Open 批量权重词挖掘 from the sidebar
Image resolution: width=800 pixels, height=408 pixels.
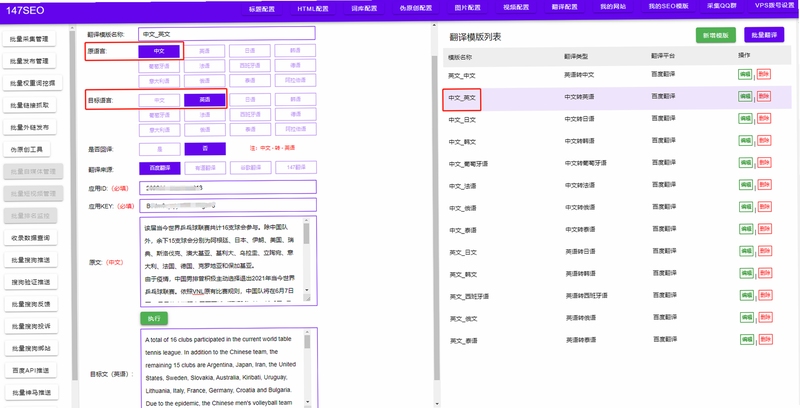[x=33, y=83]
